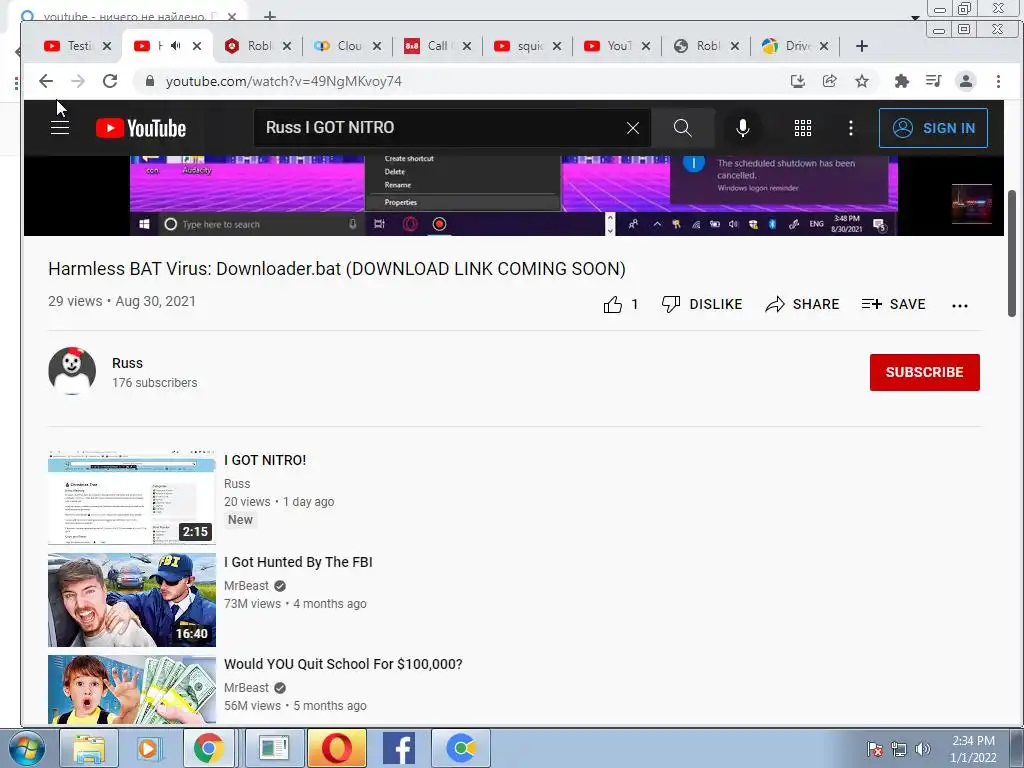Close the Clou tab
The image size is (1024, 768).
coord(377,46)
